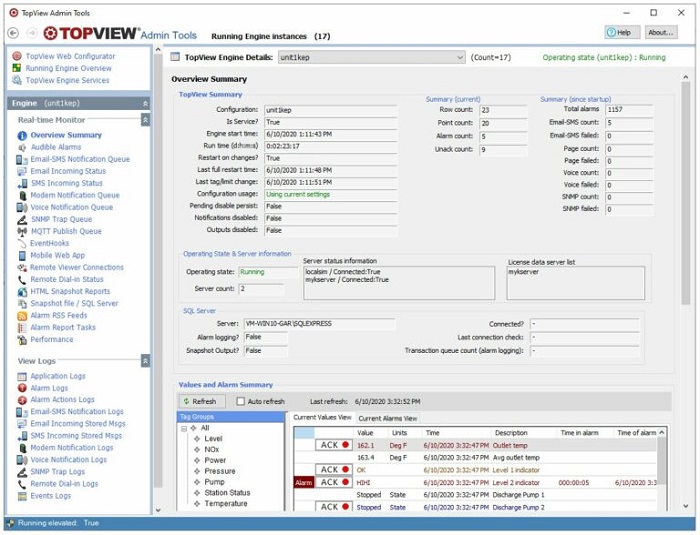Collapse the Engine (unit1kep) panel
Viewport: 700px width, 535px height.
tap(145, 103)
